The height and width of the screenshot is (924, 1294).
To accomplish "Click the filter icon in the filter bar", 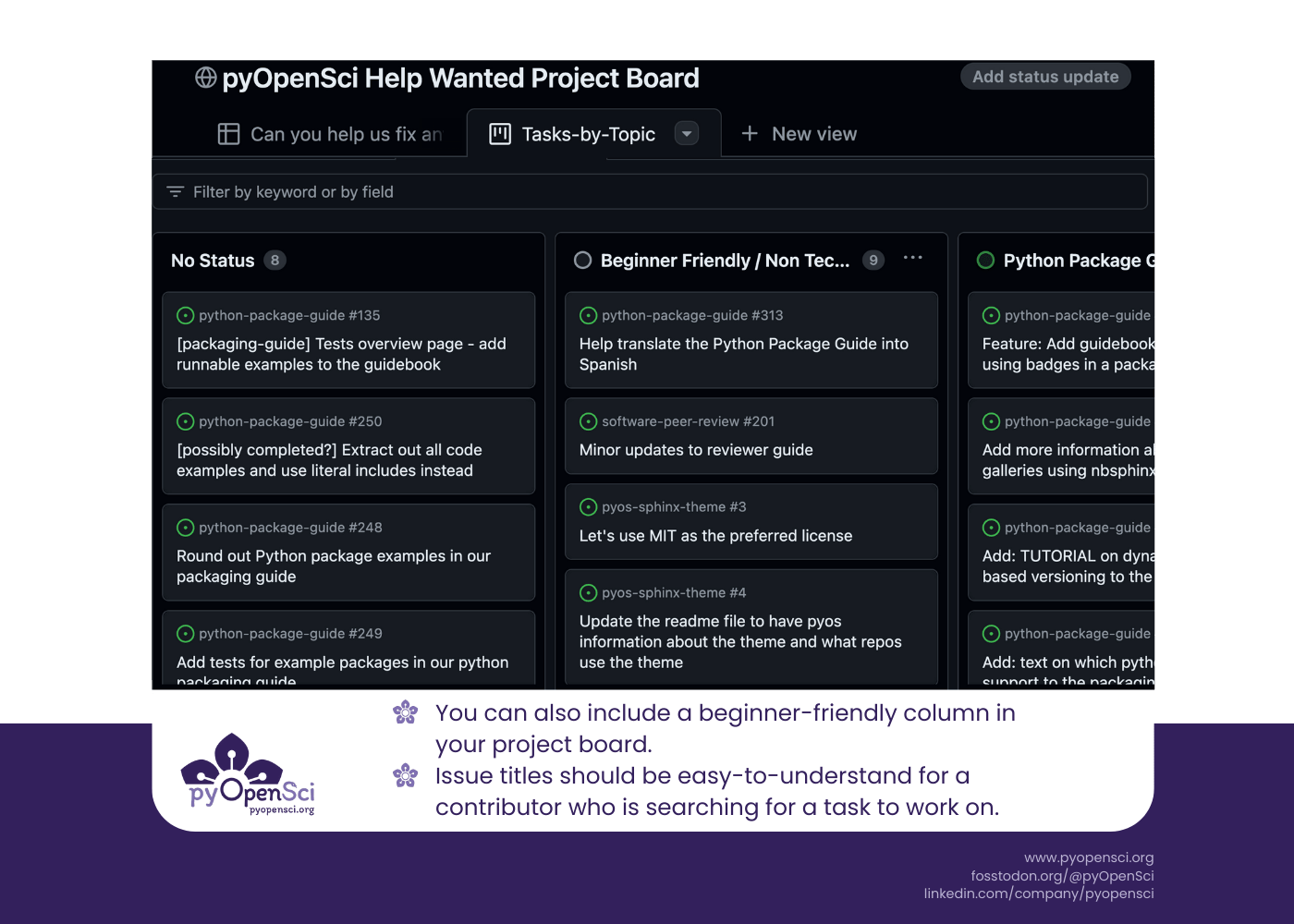I will click(x=176, y=192).
